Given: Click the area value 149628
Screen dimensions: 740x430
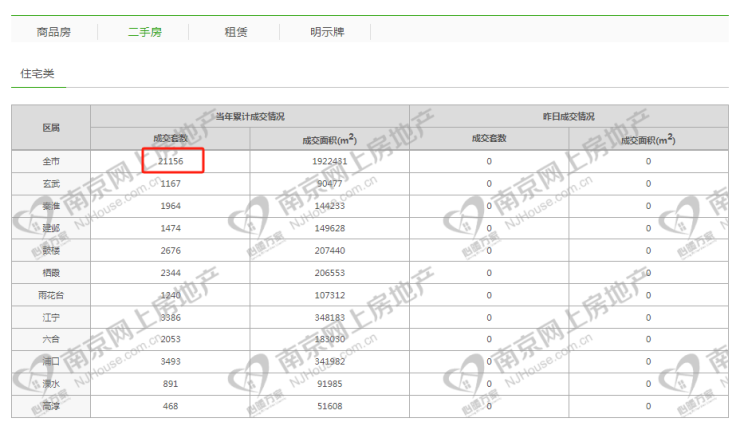Looking at the screenshot, I should [329, 228].
